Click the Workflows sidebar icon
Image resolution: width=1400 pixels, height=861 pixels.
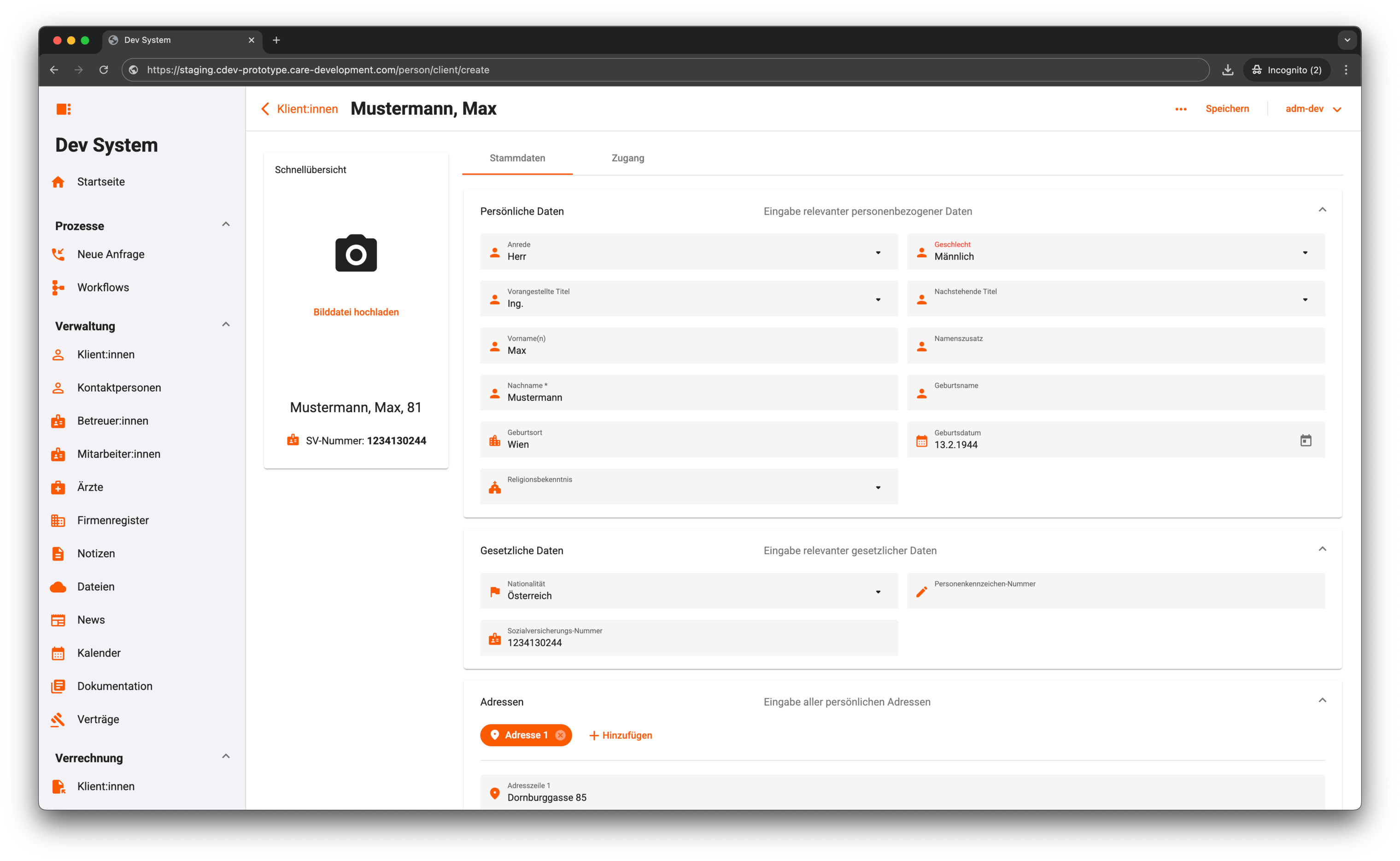tap(58, 287)
